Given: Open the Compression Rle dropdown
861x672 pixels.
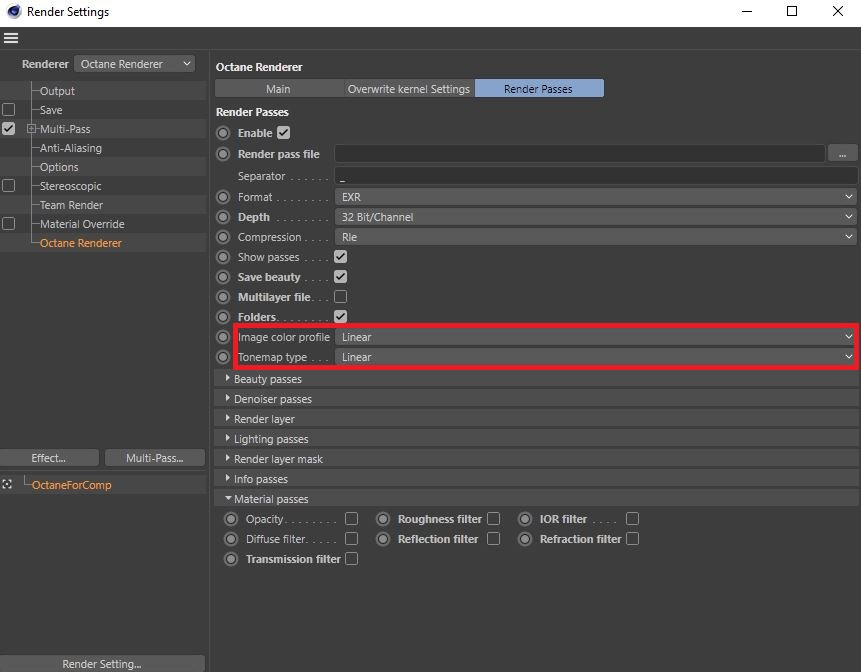Looking at the screenshot, I should (596, 237).
